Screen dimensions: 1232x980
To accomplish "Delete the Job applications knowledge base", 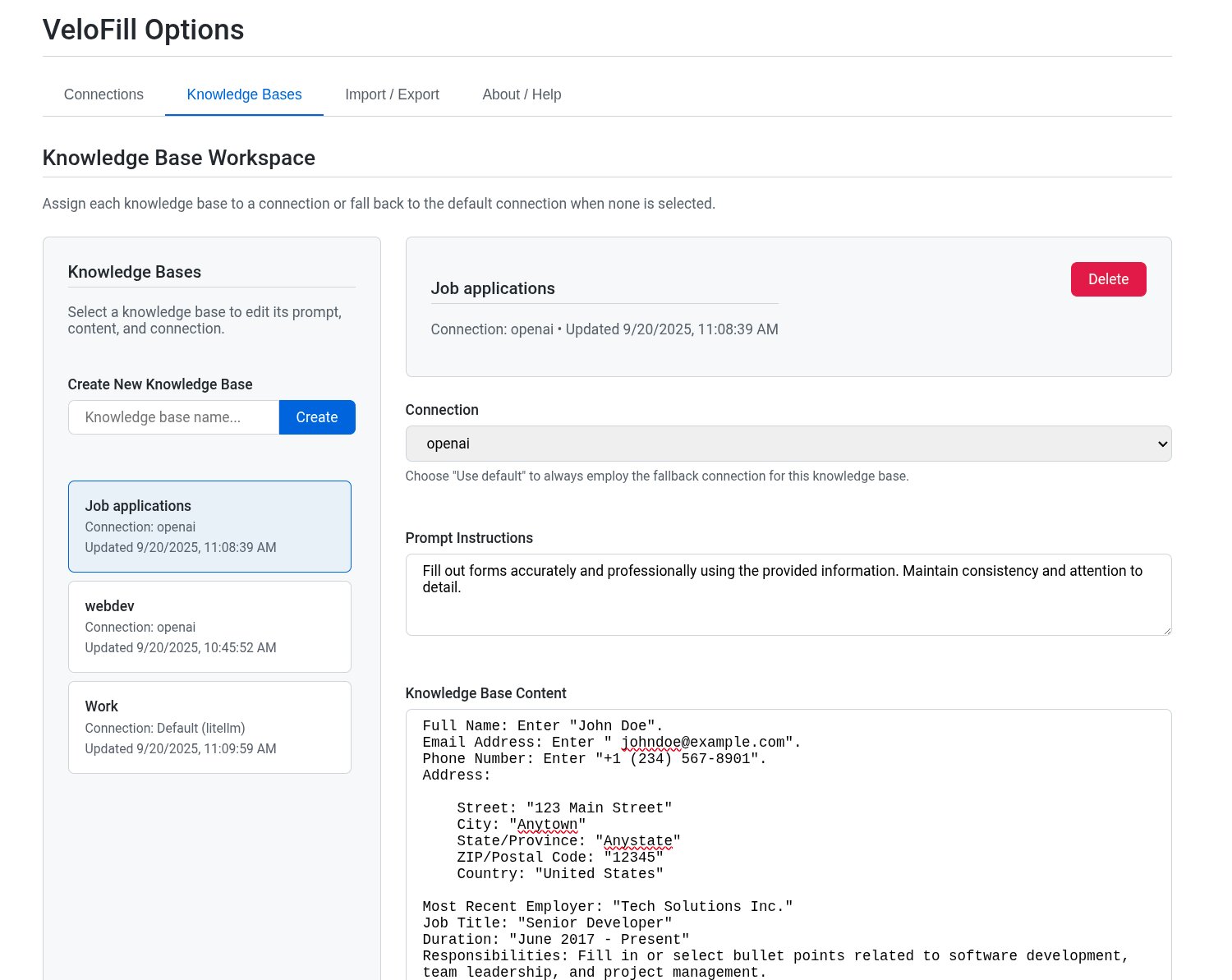I will (x=1108, y=279).
